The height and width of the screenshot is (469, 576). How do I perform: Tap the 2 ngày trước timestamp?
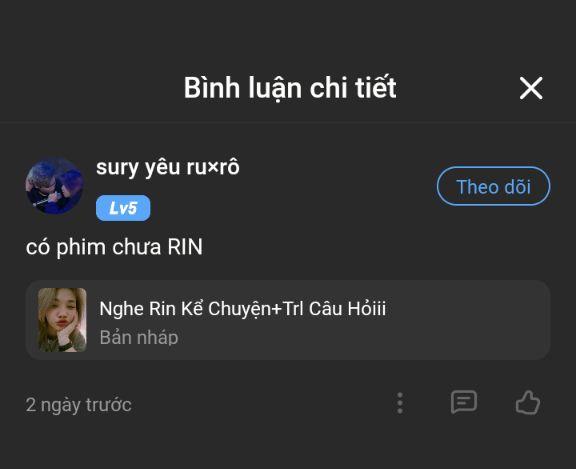pyautogui.click(x=79, y=405)
